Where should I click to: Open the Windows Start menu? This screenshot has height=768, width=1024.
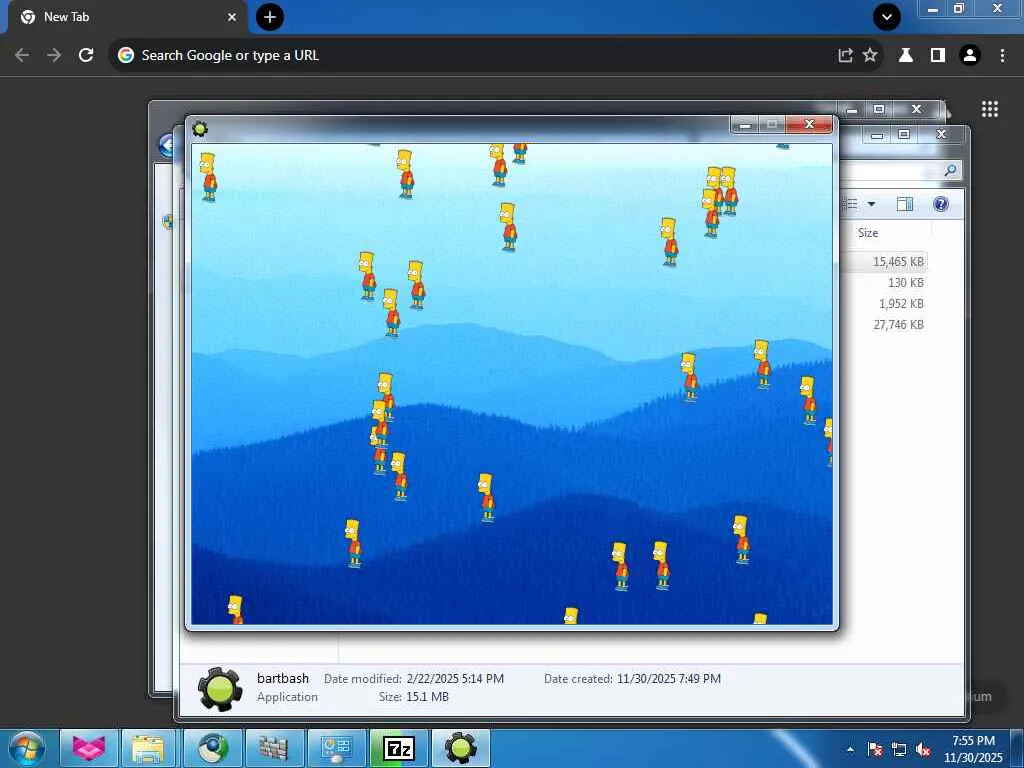[x=27, y=748]
